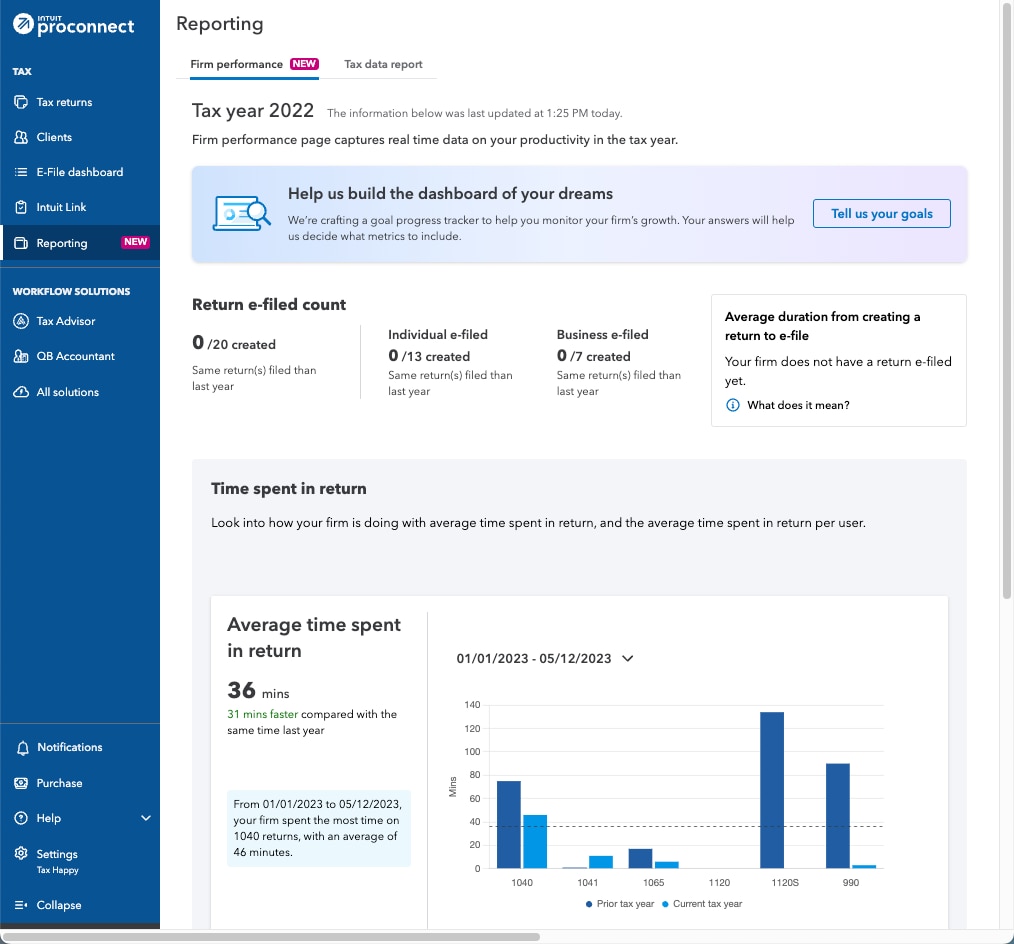Click the Reporting icon in sidebar
This screenshot has height=944, width=1014.
point(21,243)
